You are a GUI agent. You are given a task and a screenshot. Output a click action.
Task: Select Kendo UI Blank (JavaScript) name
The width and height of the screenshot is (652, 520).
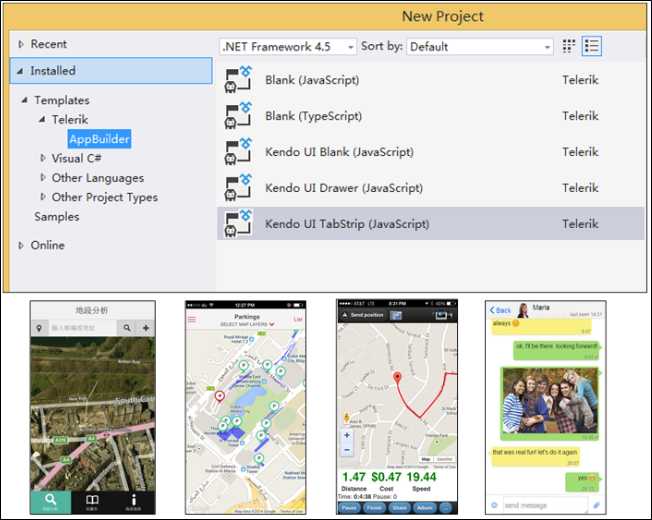(339, 152)
